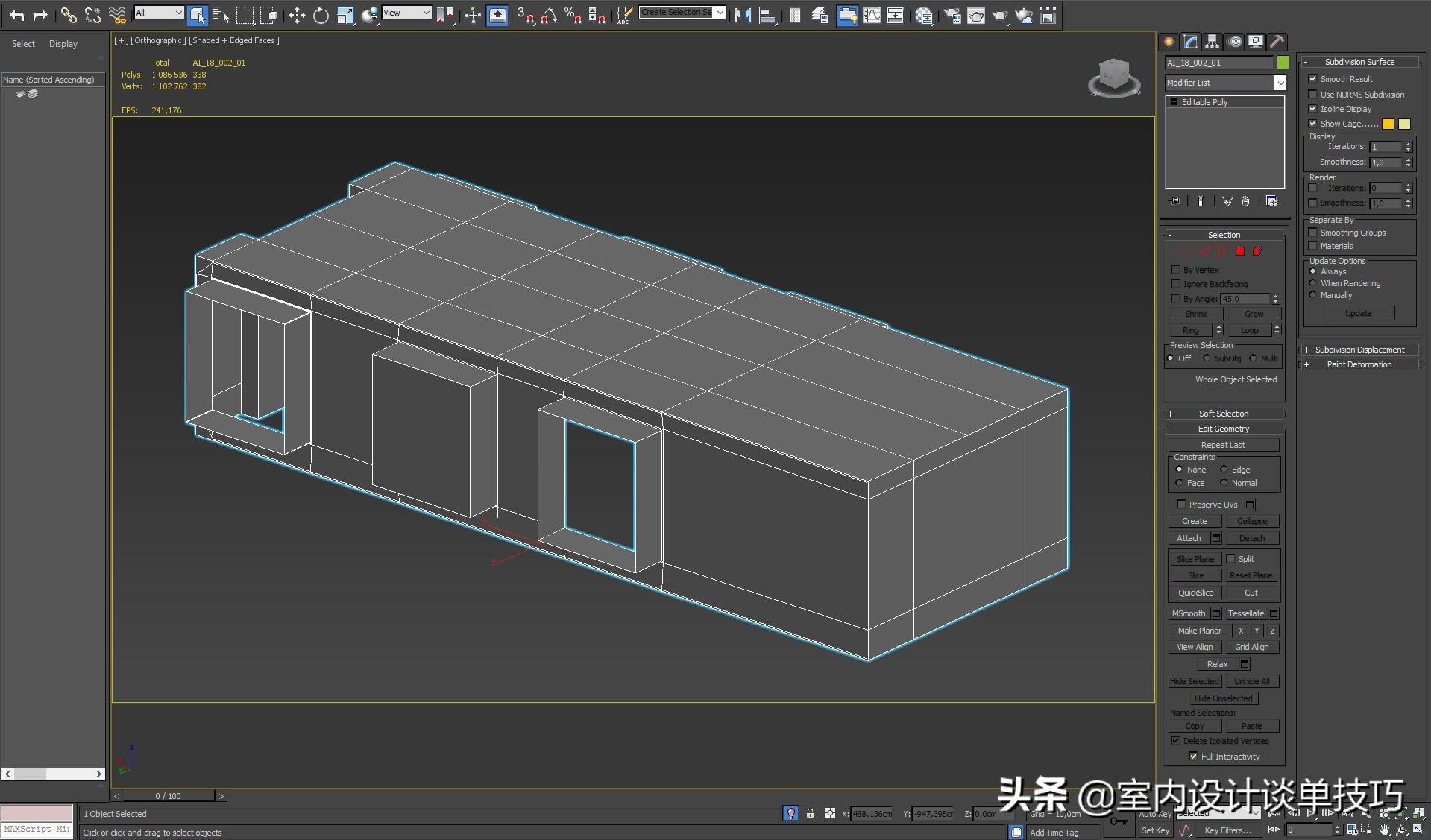1431x840 pixels.
Task: Select the Element sub-object level icon
Action: click(x=1257, y=252)
